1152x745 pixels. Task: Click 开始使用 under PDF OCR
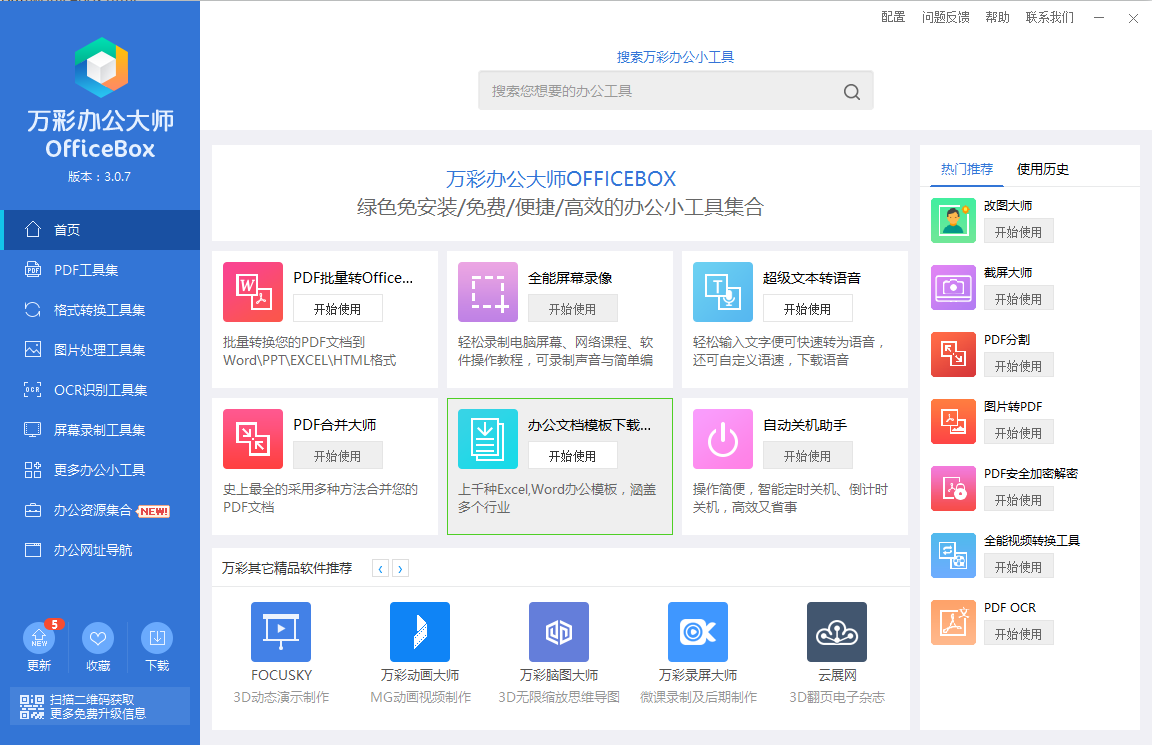pos(1018,633)
